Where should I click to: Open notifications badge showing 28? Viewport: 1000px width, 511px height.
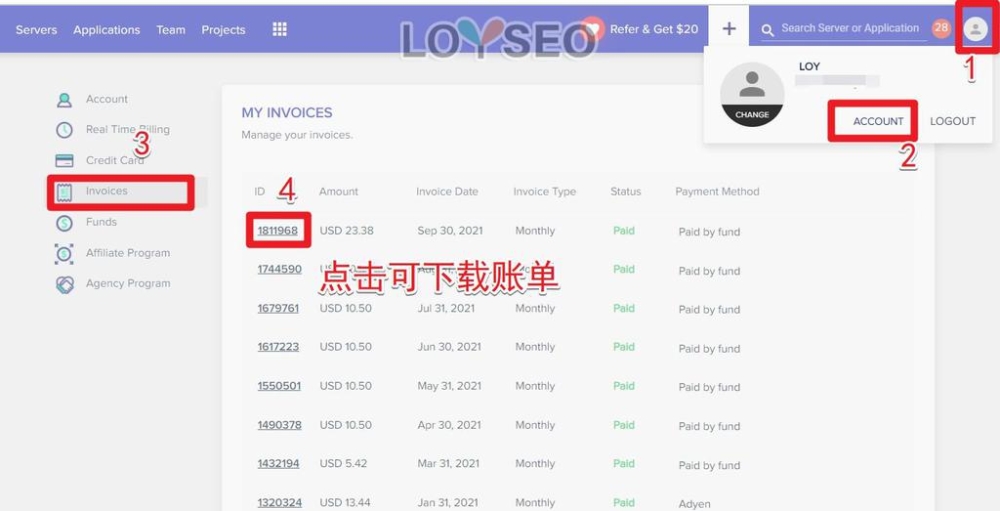pos(941,28)
